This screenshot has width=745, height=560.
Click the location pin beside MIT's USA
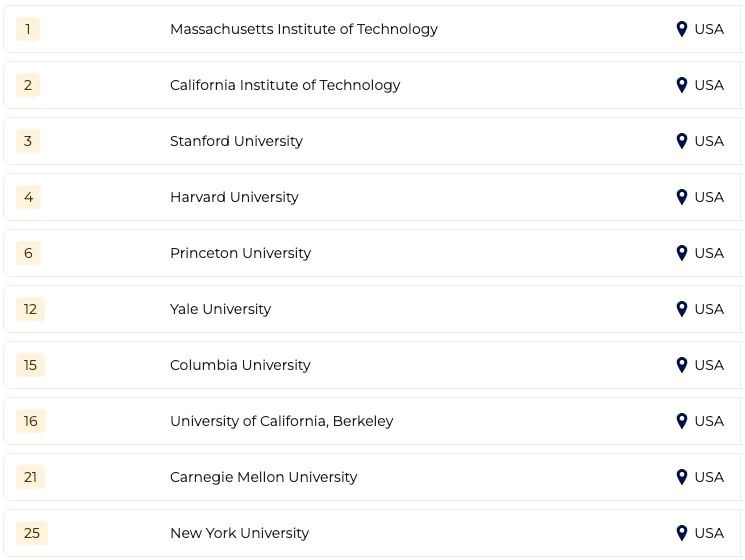(682, 29)
